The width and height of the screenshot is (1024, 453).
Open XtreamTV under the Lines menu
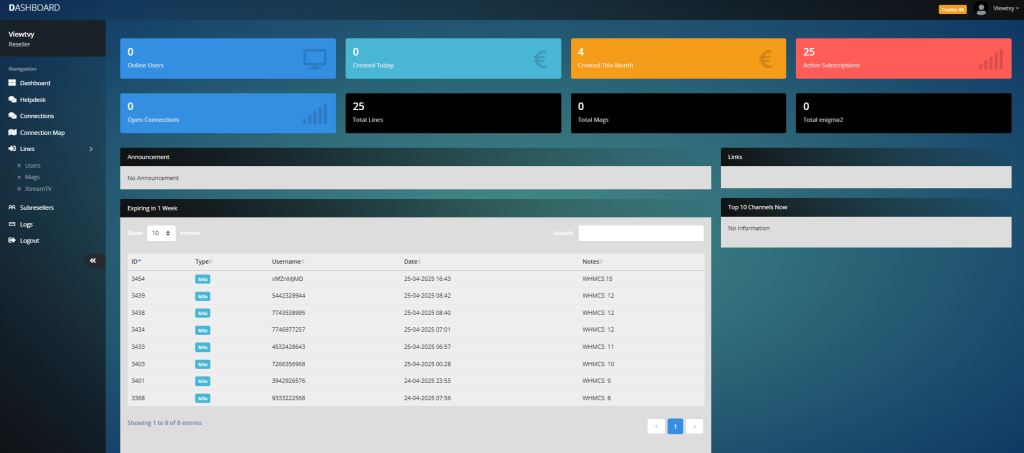pos(38,188)
